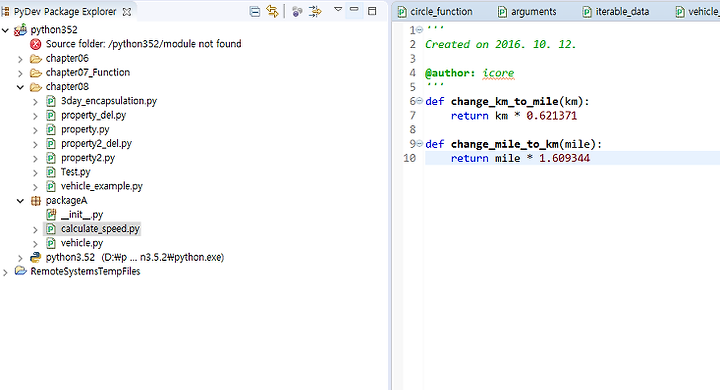Fold the docstring at line 1
The image size is (720, 390).
pos(419,30)
